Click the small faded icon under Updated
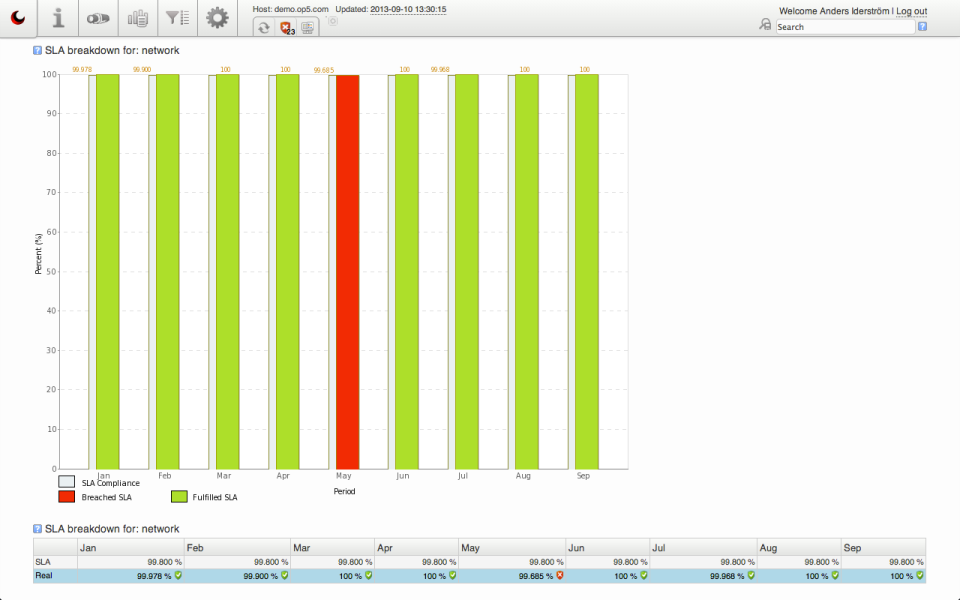Image resolution: width=960 pixels, height=600 pixels. click(332, 21)
